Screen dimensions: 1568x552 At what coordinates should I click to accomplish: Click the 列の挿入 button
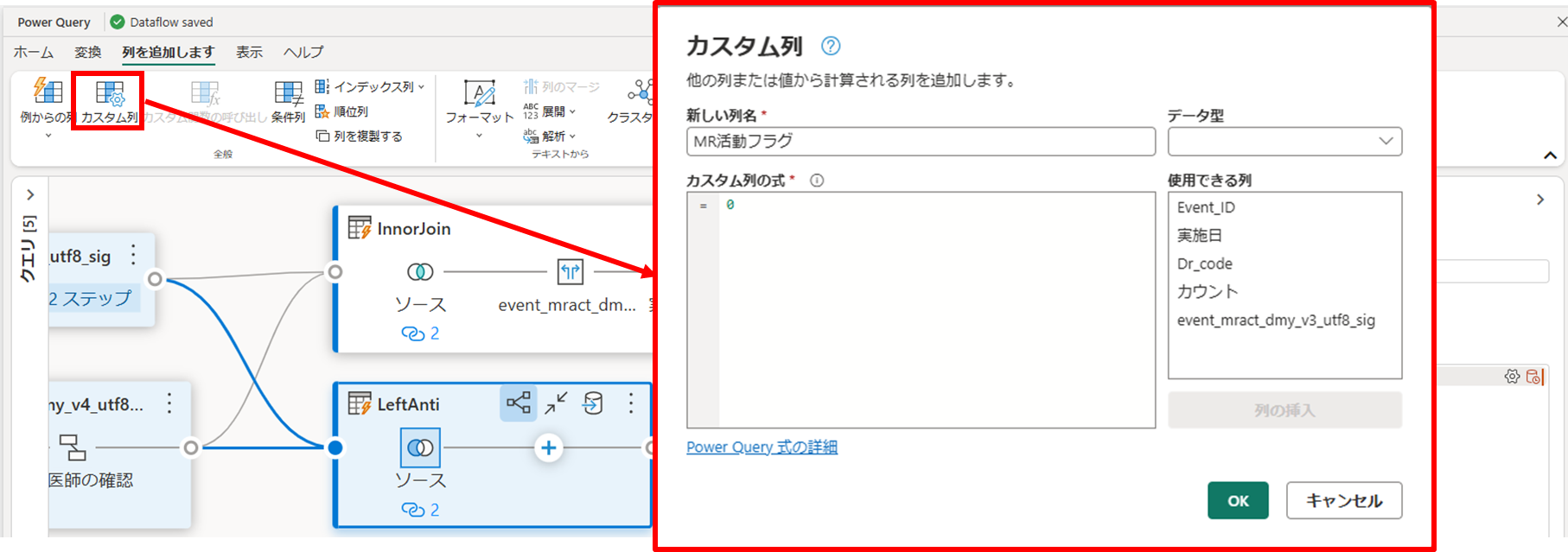tap(1284, 410)
